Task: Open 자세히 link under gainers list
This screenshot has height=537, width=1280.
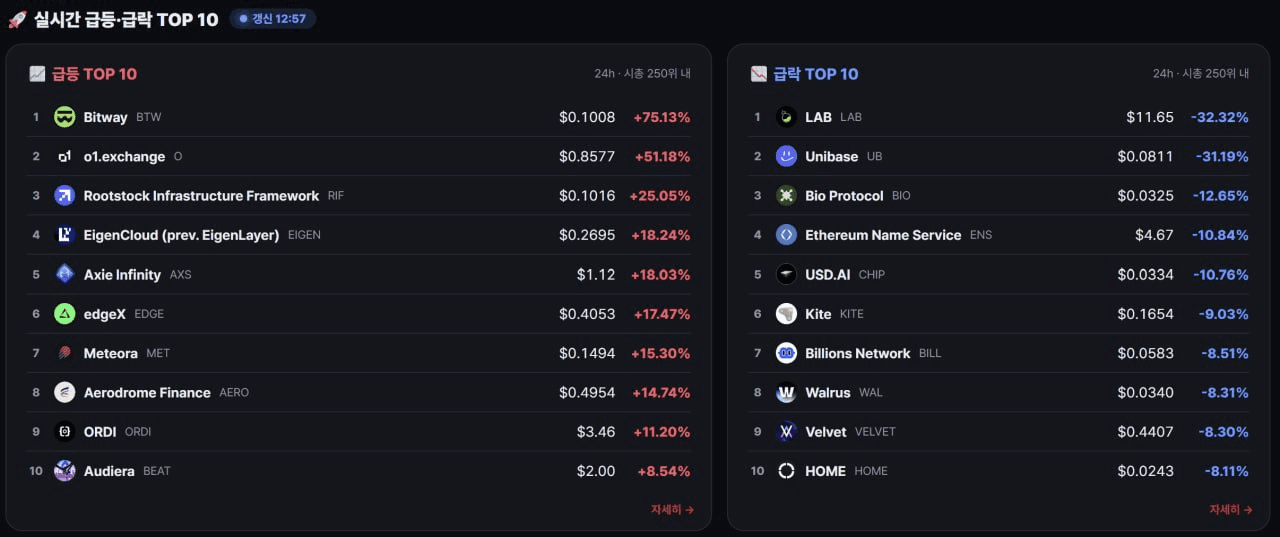Action: coord(672,510)
